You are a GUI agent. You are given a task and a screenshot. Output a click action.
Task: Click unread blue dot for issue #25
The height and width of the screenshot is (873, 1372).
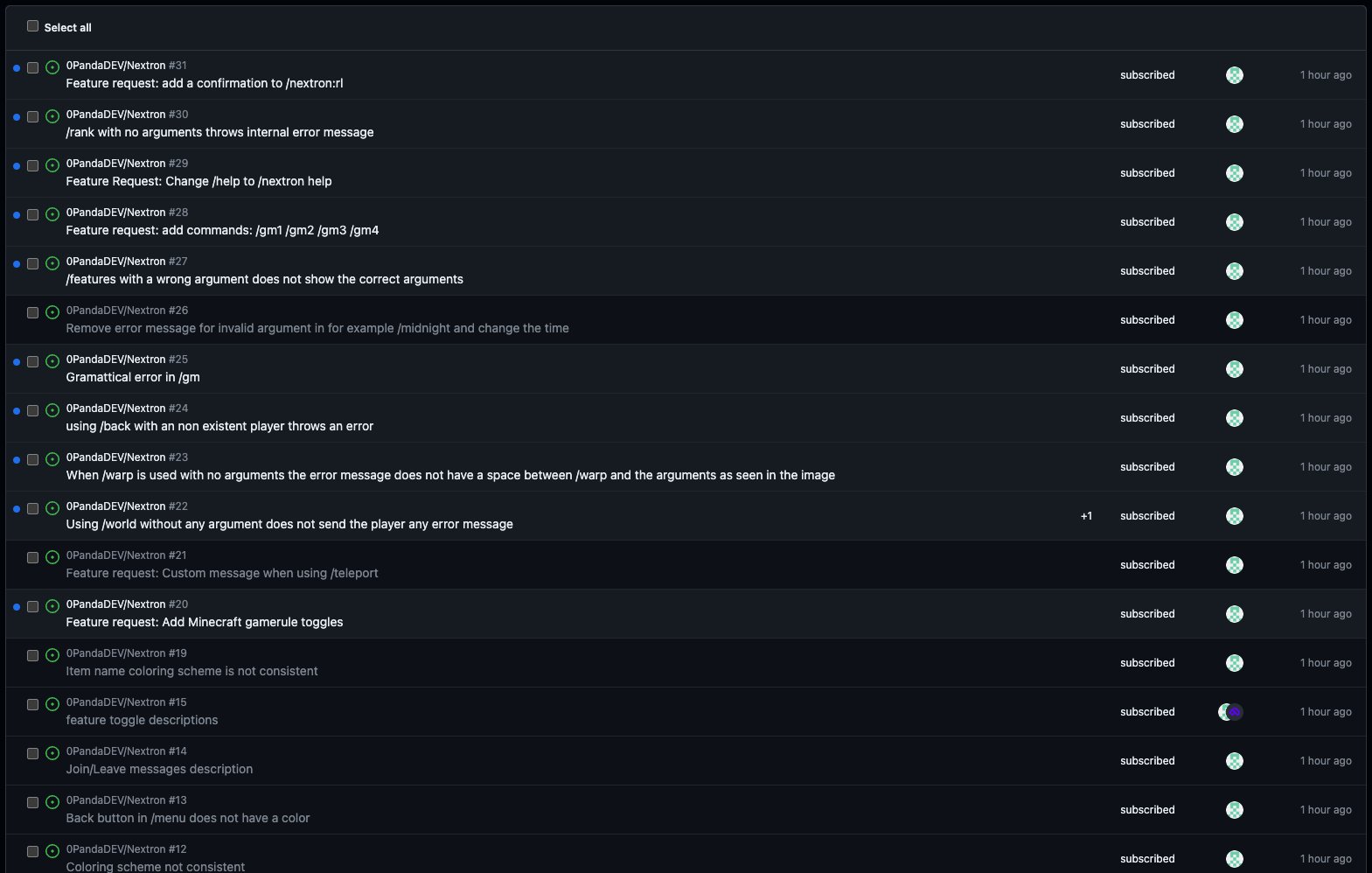[17, 362]
